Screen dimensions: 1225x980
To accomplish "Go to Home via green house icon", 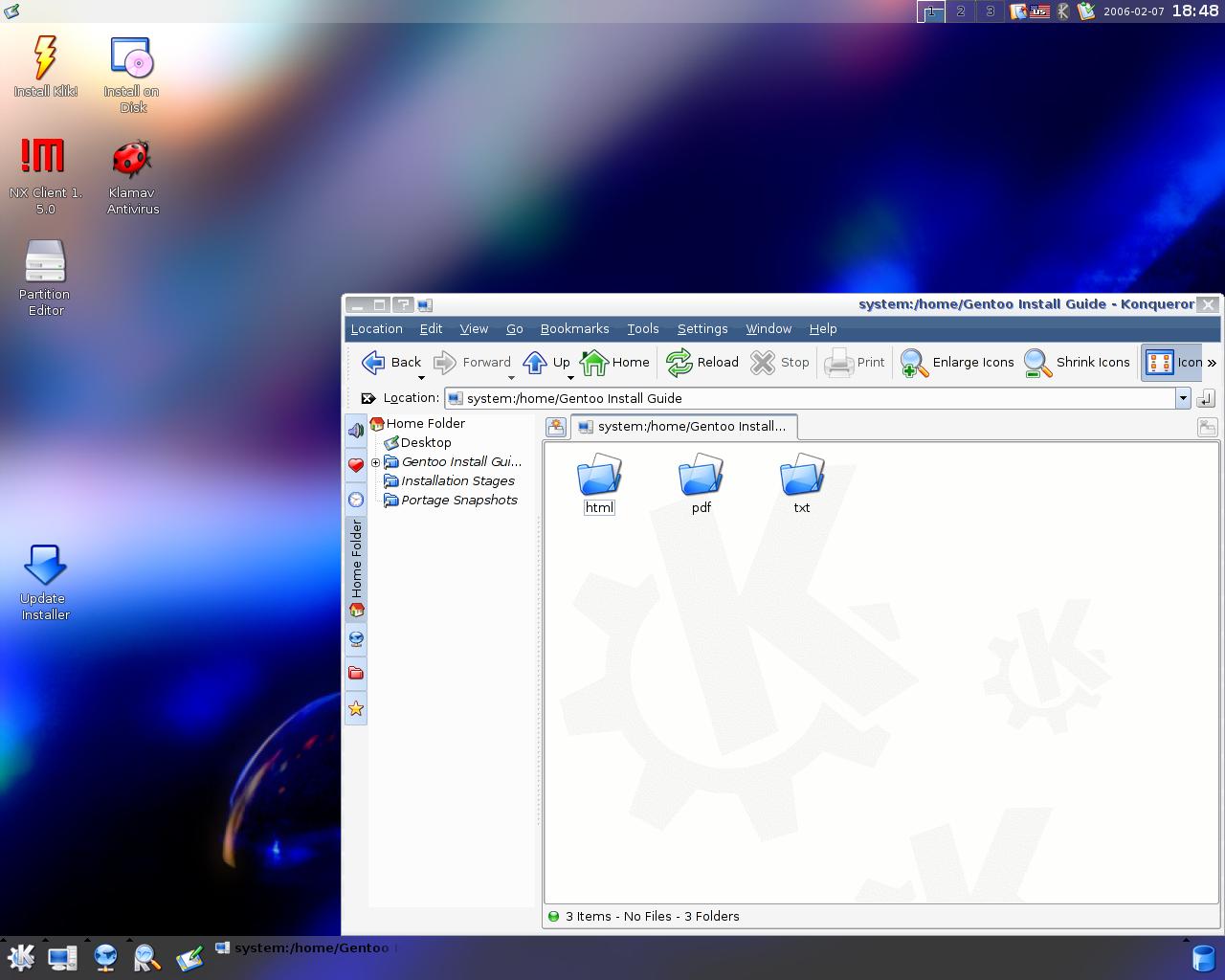I will click(594, 362).
